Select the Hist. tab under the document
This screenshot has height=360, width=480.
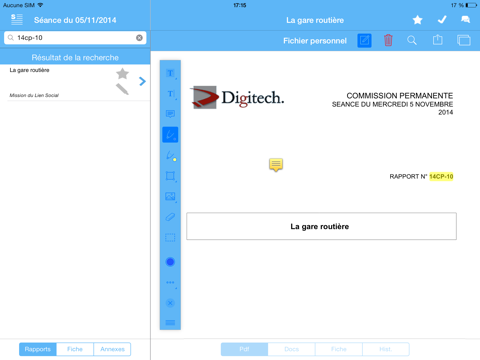[x=386, y=349]
